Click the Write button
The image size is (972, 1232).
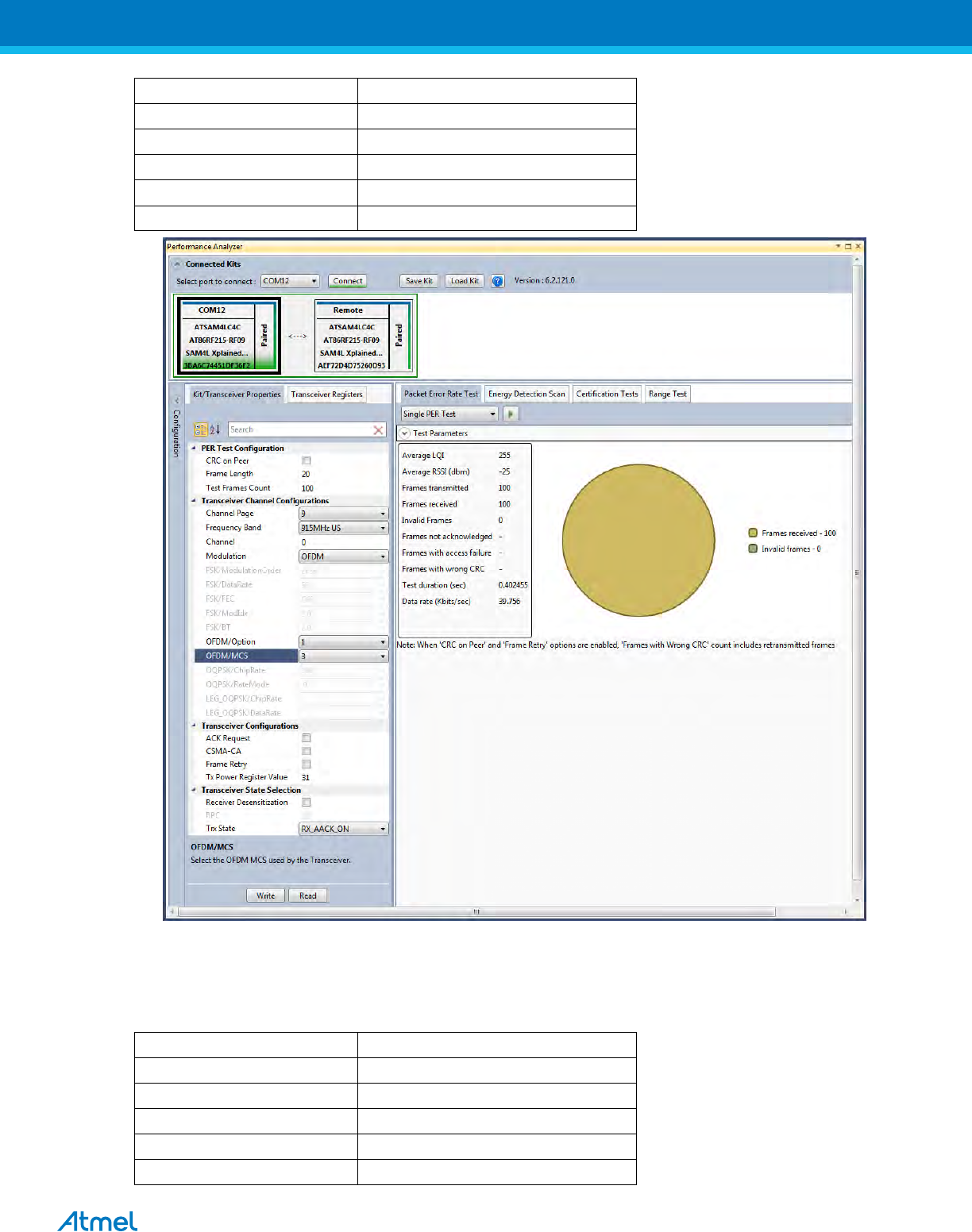265,895
